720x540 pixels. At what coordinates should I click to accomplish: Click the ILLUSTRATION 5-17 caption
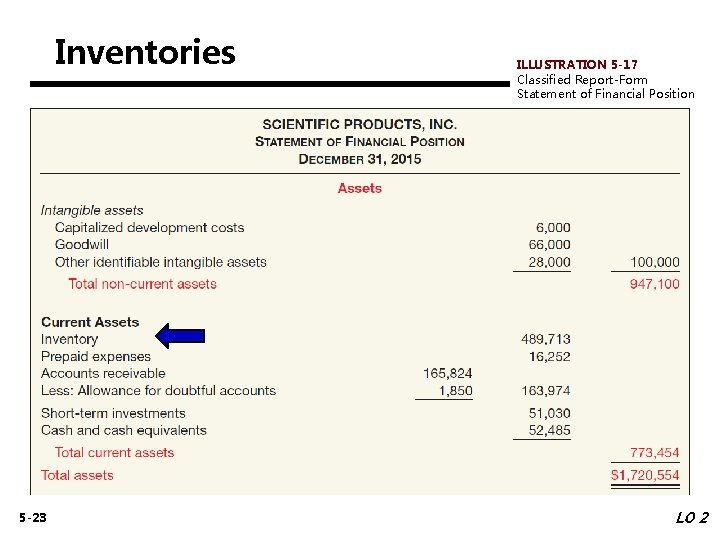point(577,64)
